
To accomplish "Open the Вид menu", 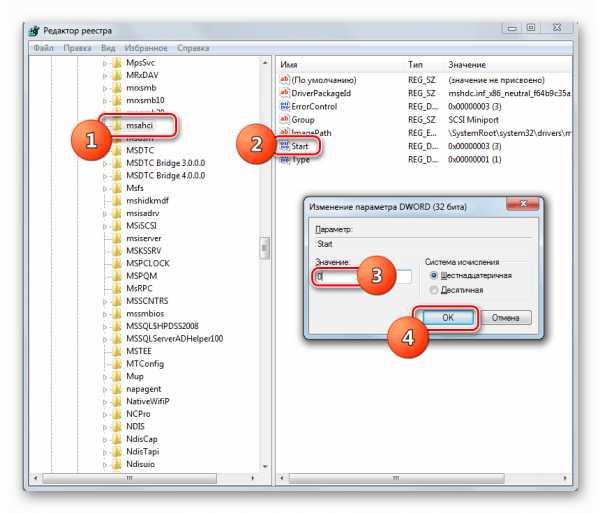I will [x=108, y=48].
